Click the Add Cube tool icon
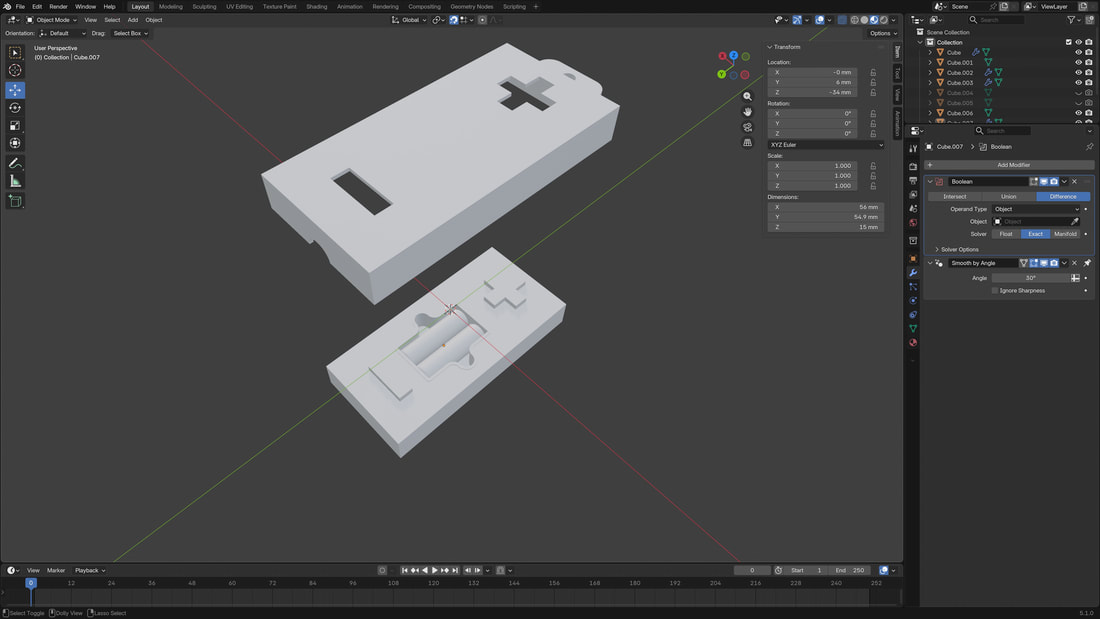This screenshot has width=1100, height=619. click(15, 201)
